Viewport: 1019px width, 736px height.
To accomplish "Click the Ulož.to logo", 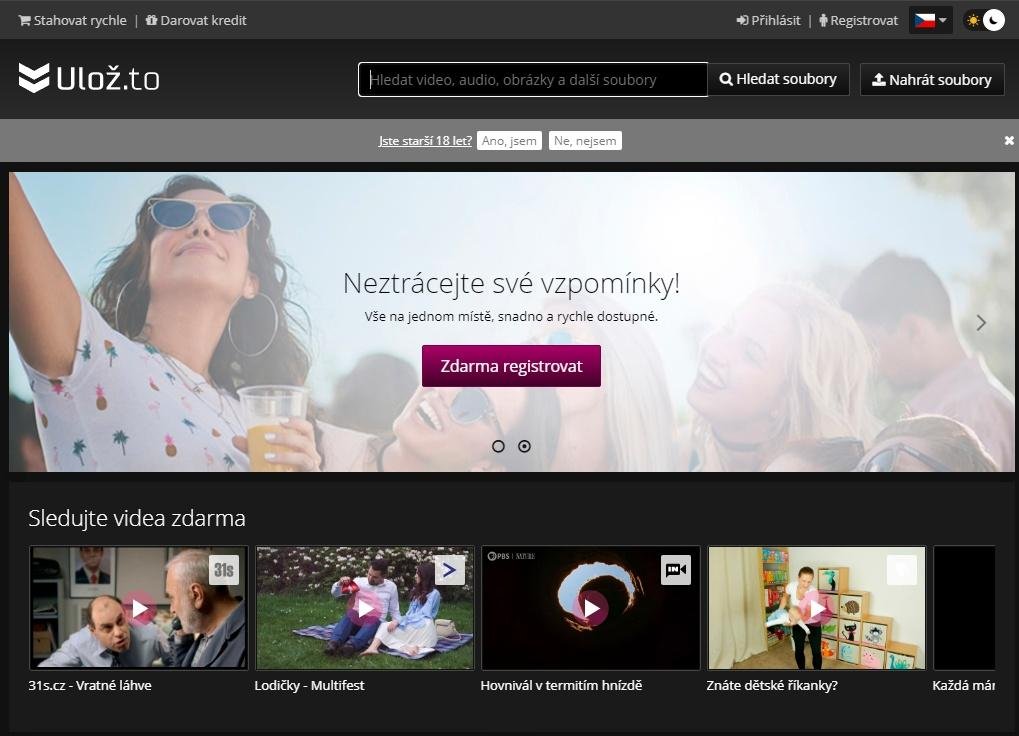I will pyautogui.click(x=89, y=79).
